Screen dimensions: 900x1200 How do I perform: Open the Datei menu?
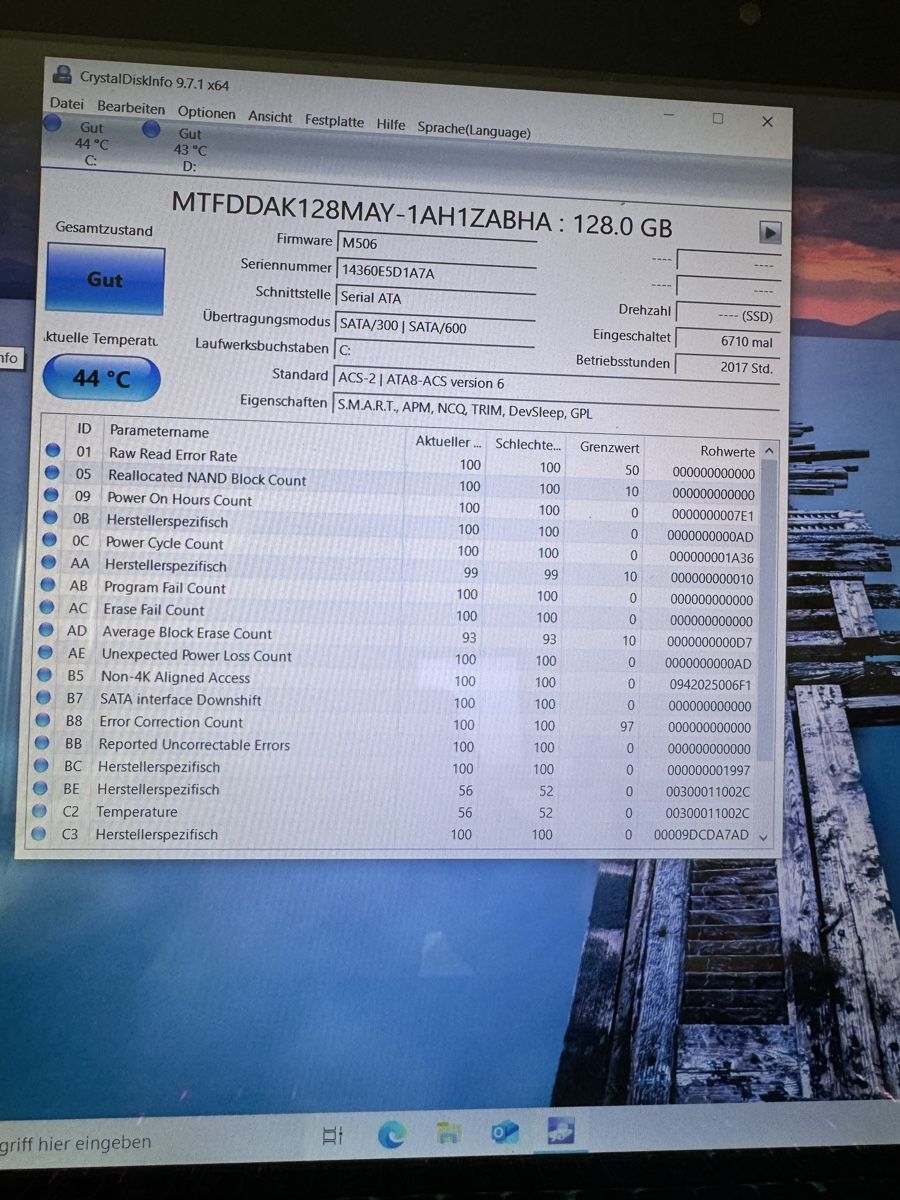click(67, 103)
